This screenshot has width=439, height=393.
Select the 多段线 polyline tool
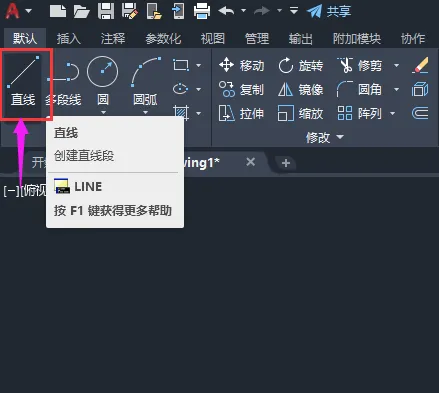[63, 81]
